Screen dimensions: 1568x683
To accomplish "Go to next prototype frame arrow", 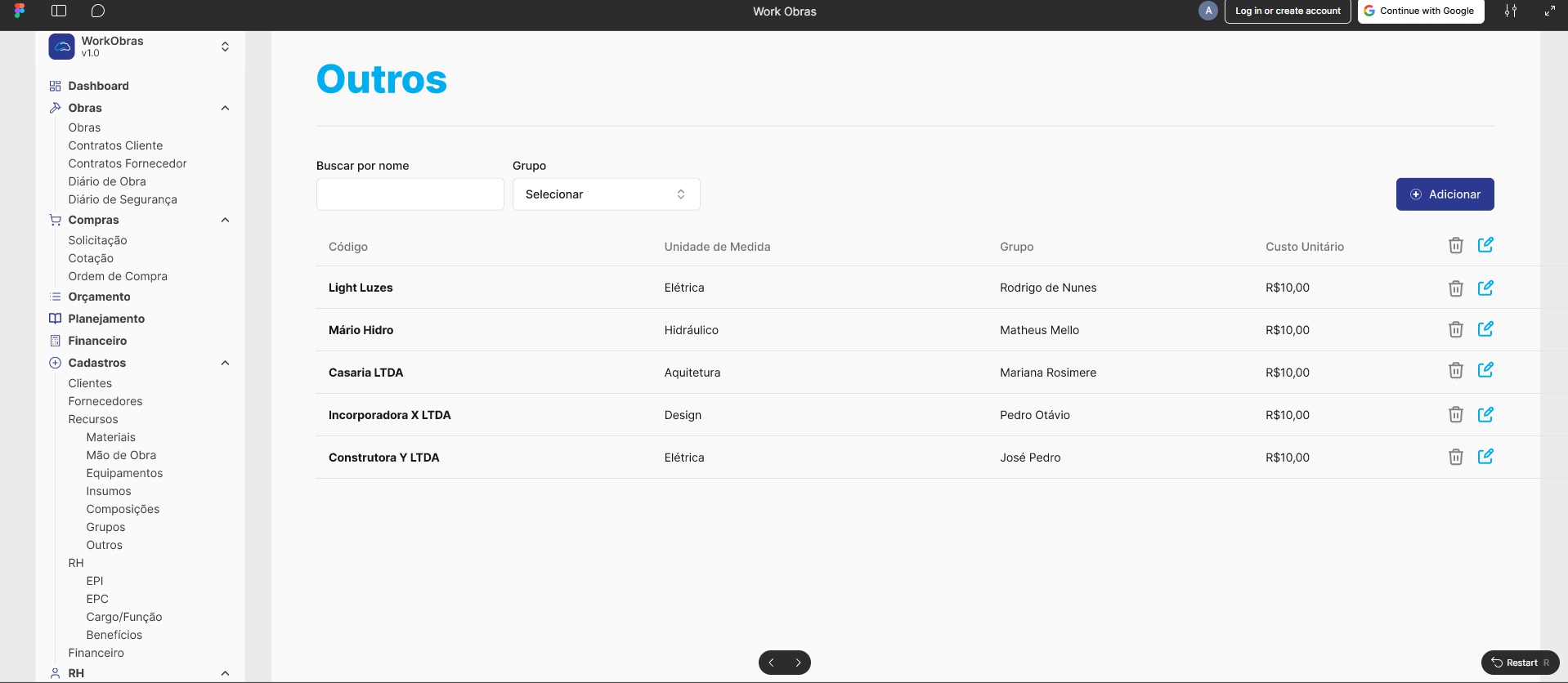I will [x=798, y=663].
